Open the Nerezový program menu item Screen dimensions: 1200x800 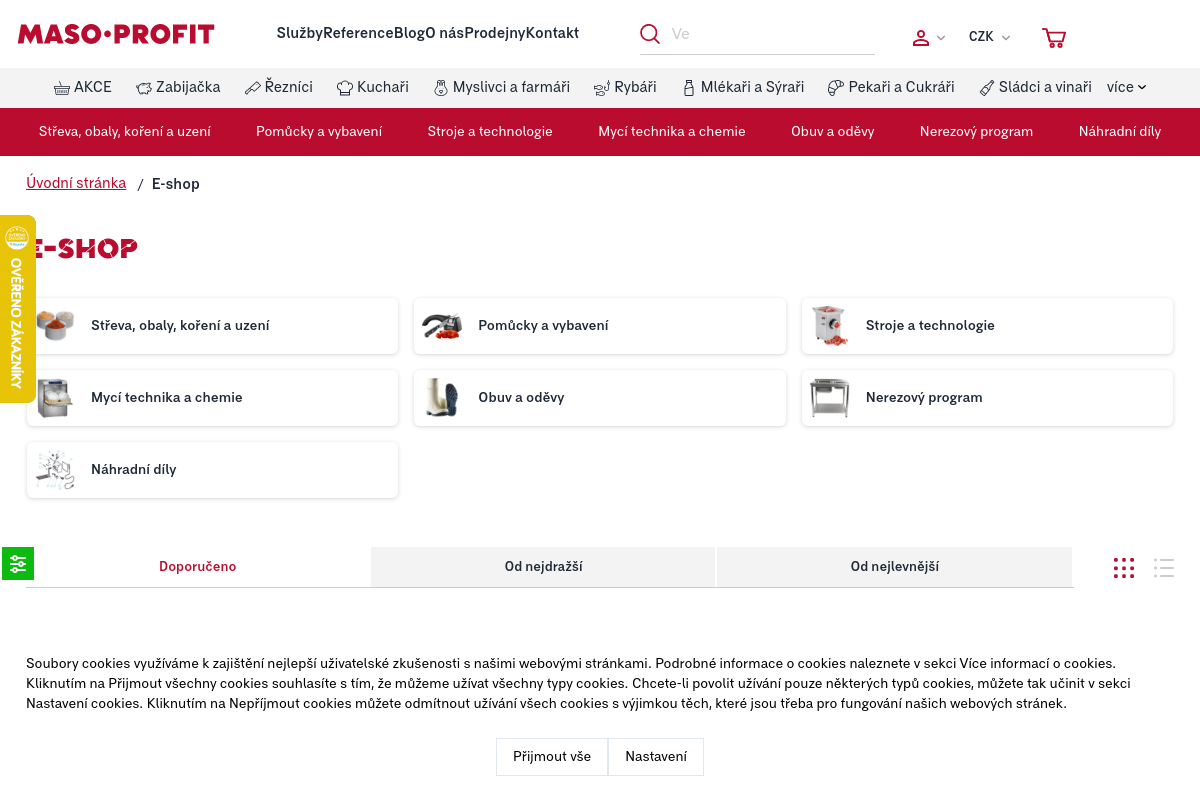click(x=976, y=132)
